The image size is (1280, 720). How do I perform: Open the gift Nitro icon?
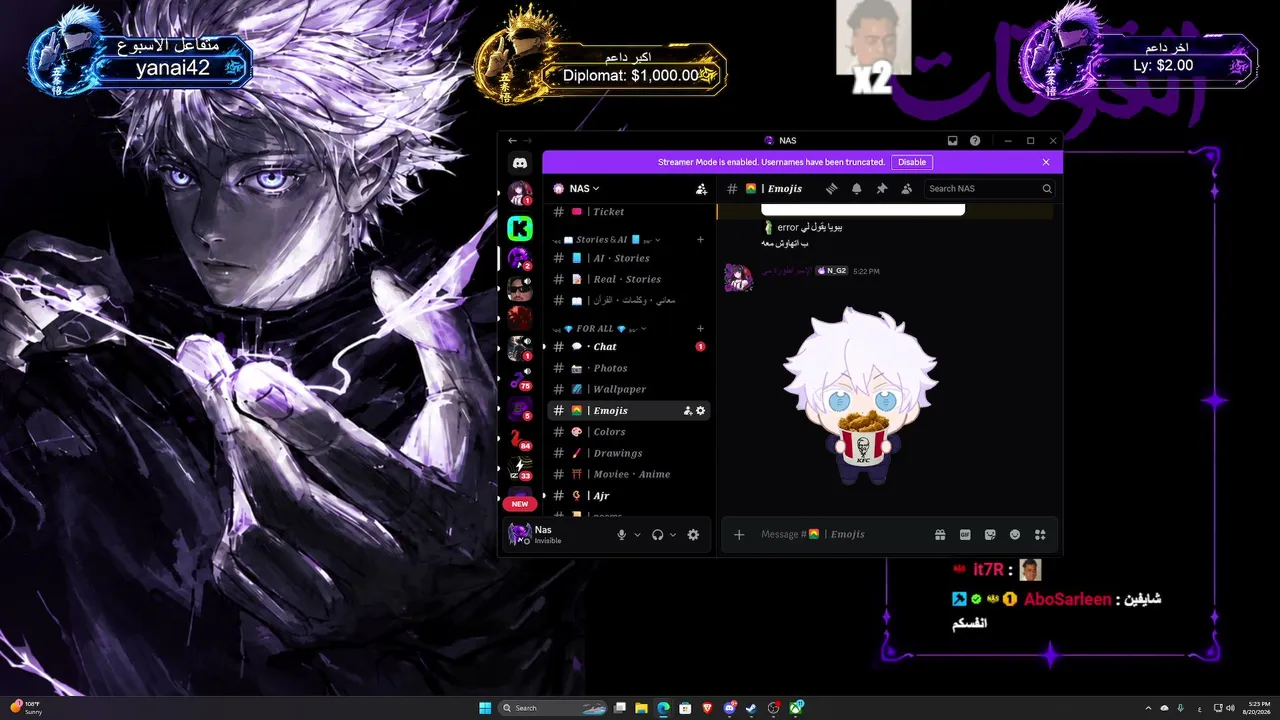click(940, 535)
